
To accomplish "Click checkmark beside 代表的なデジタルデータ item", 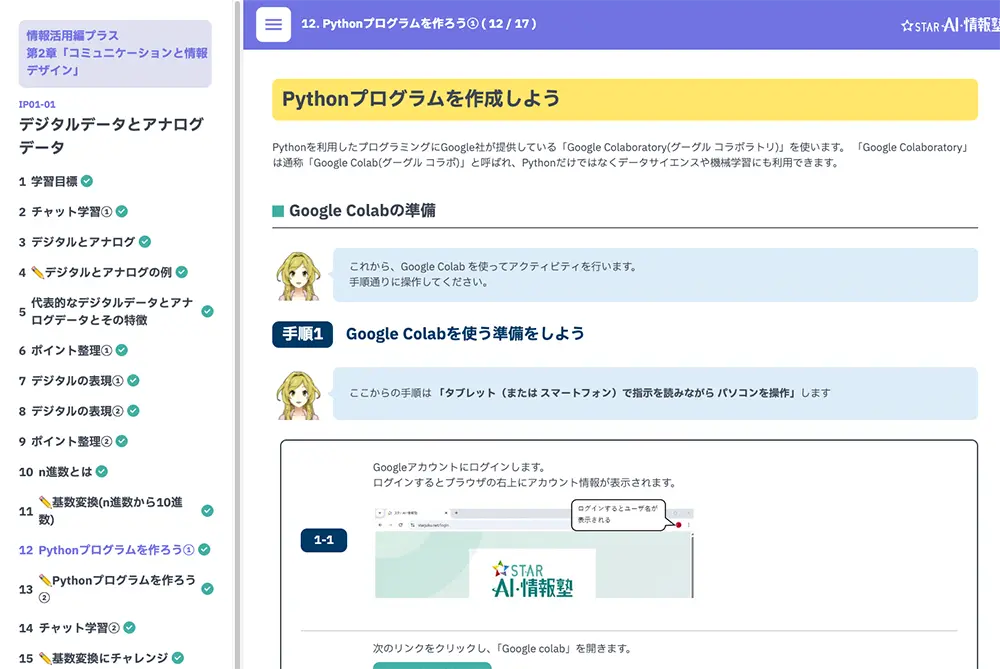I will coord(207,311).
